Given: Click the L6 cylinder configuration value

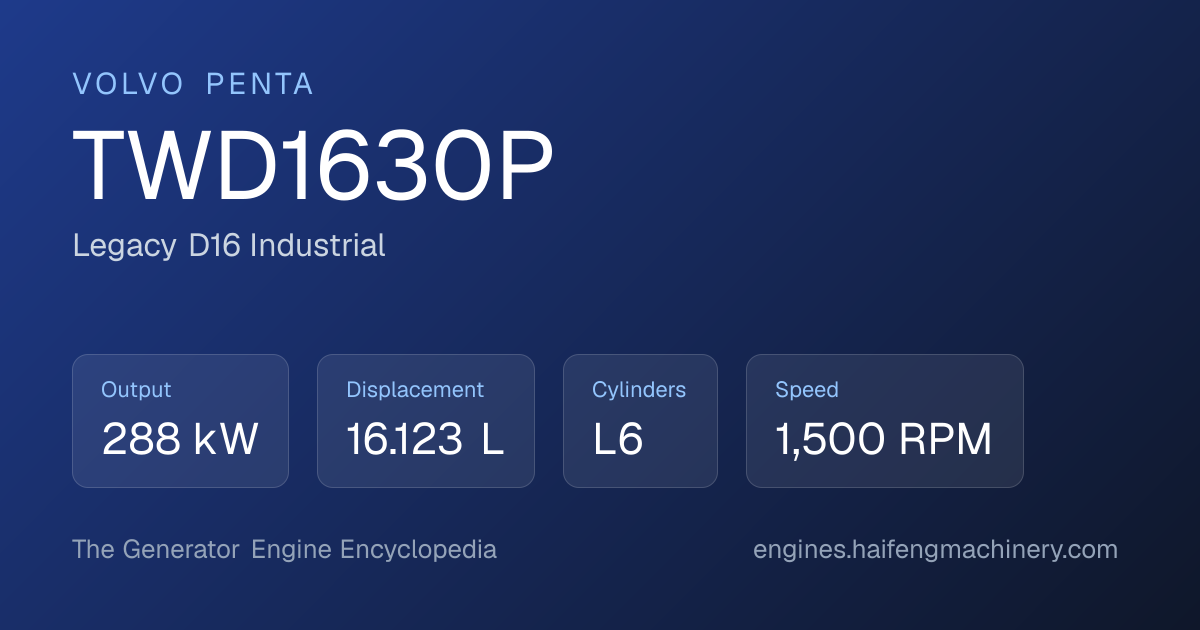Looking at the screenshot, I should [x=618, y=440].
